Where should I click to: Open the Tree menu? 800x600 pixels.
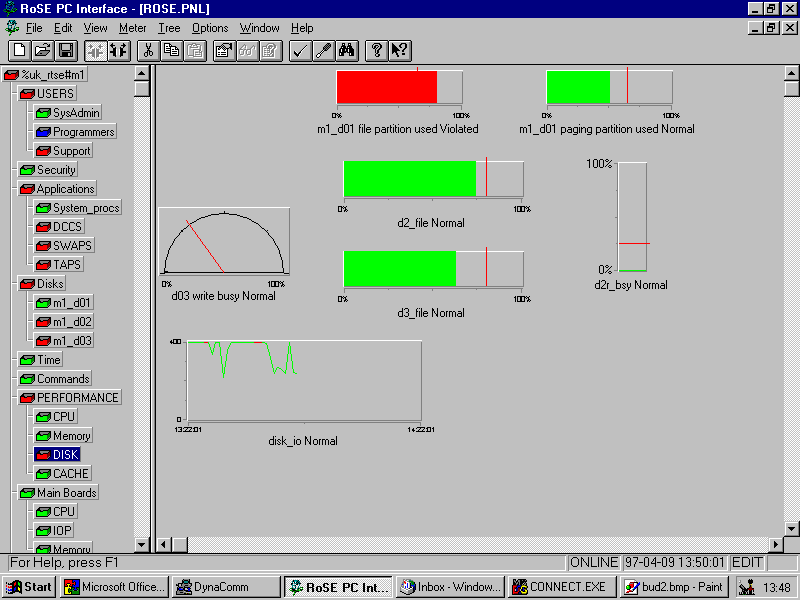[169, 28]
